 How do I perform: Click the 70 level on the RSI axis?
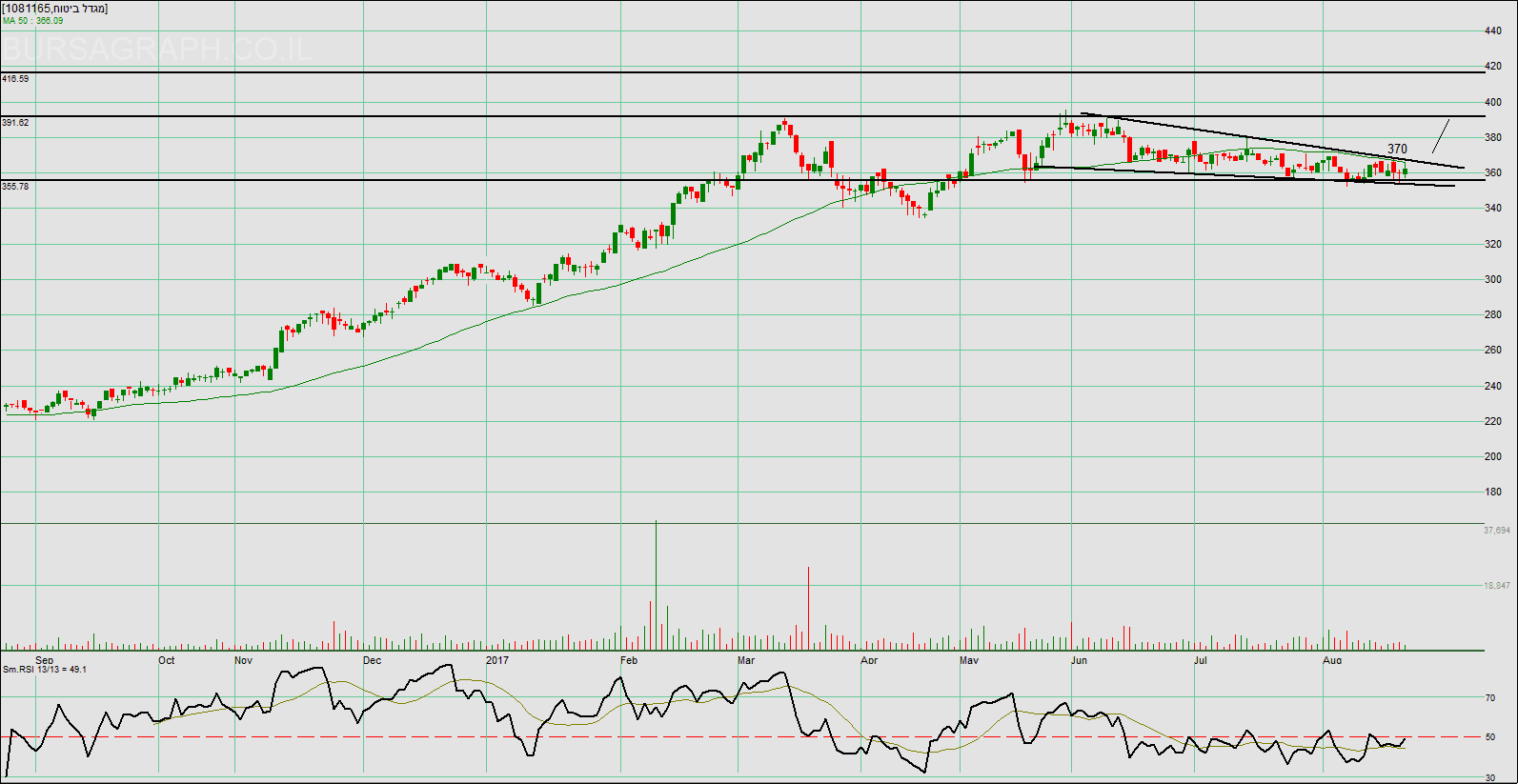coord(1490,698)
